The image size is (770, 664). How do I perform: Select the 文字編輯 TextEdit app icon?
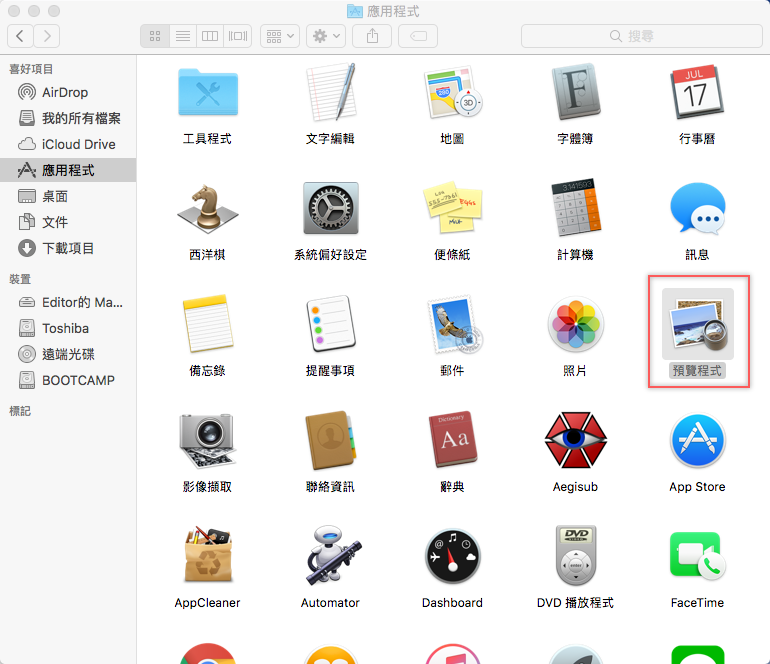coord(330,92)
